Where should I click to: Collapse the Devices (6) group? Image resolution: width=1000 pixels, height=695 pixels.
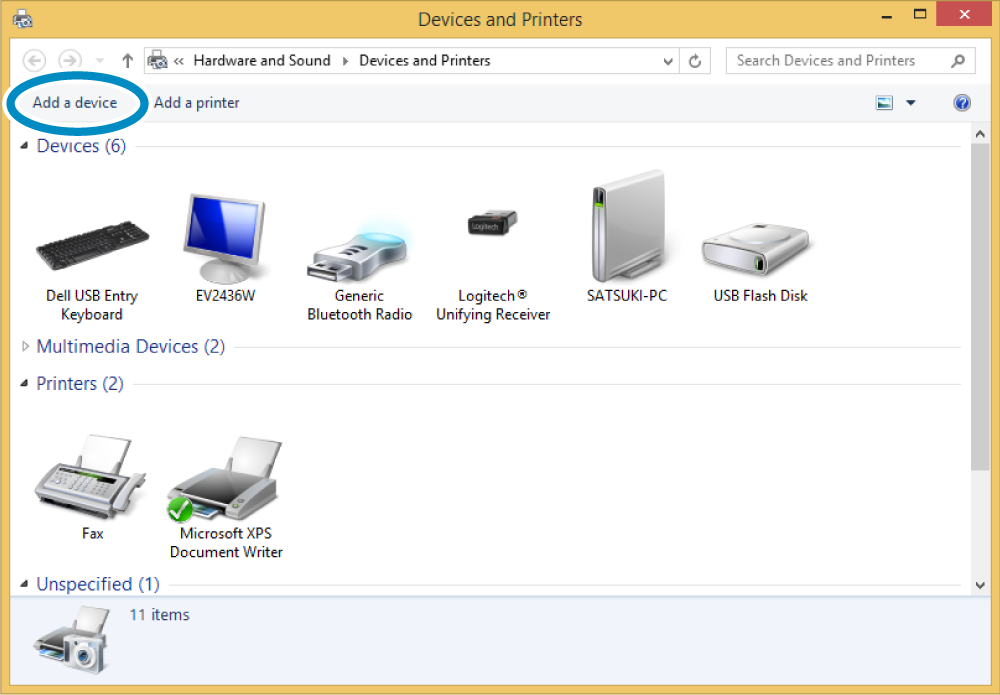pos(25,146)
